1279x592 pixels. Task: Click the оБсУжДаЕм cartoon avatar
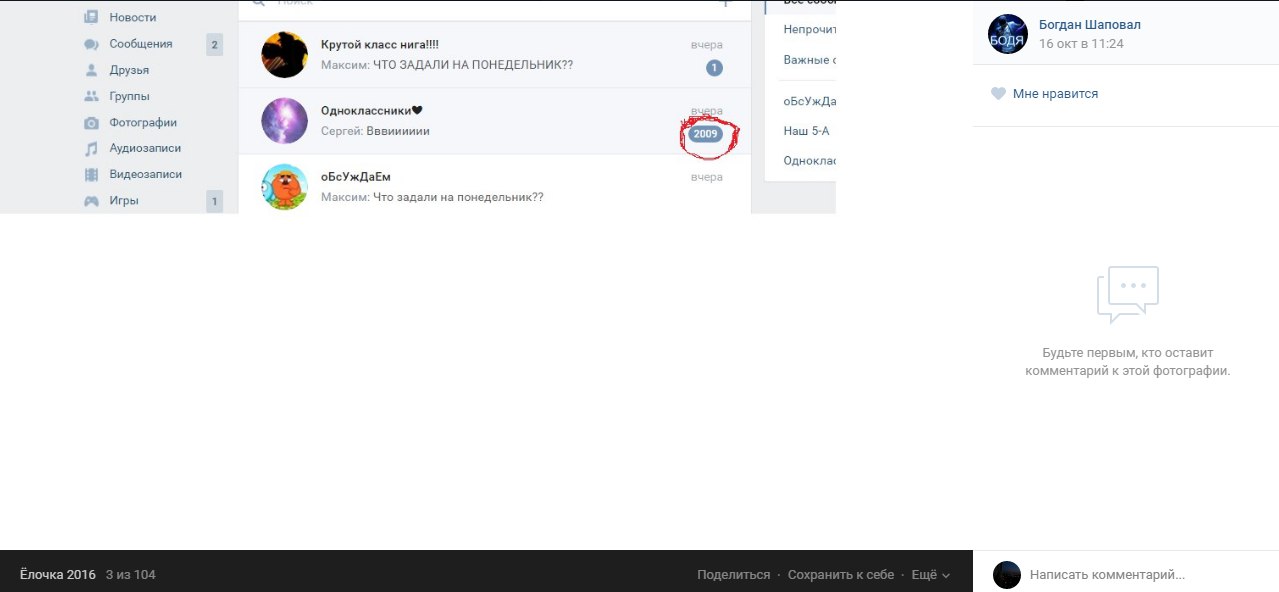click(x=284, y=187)
